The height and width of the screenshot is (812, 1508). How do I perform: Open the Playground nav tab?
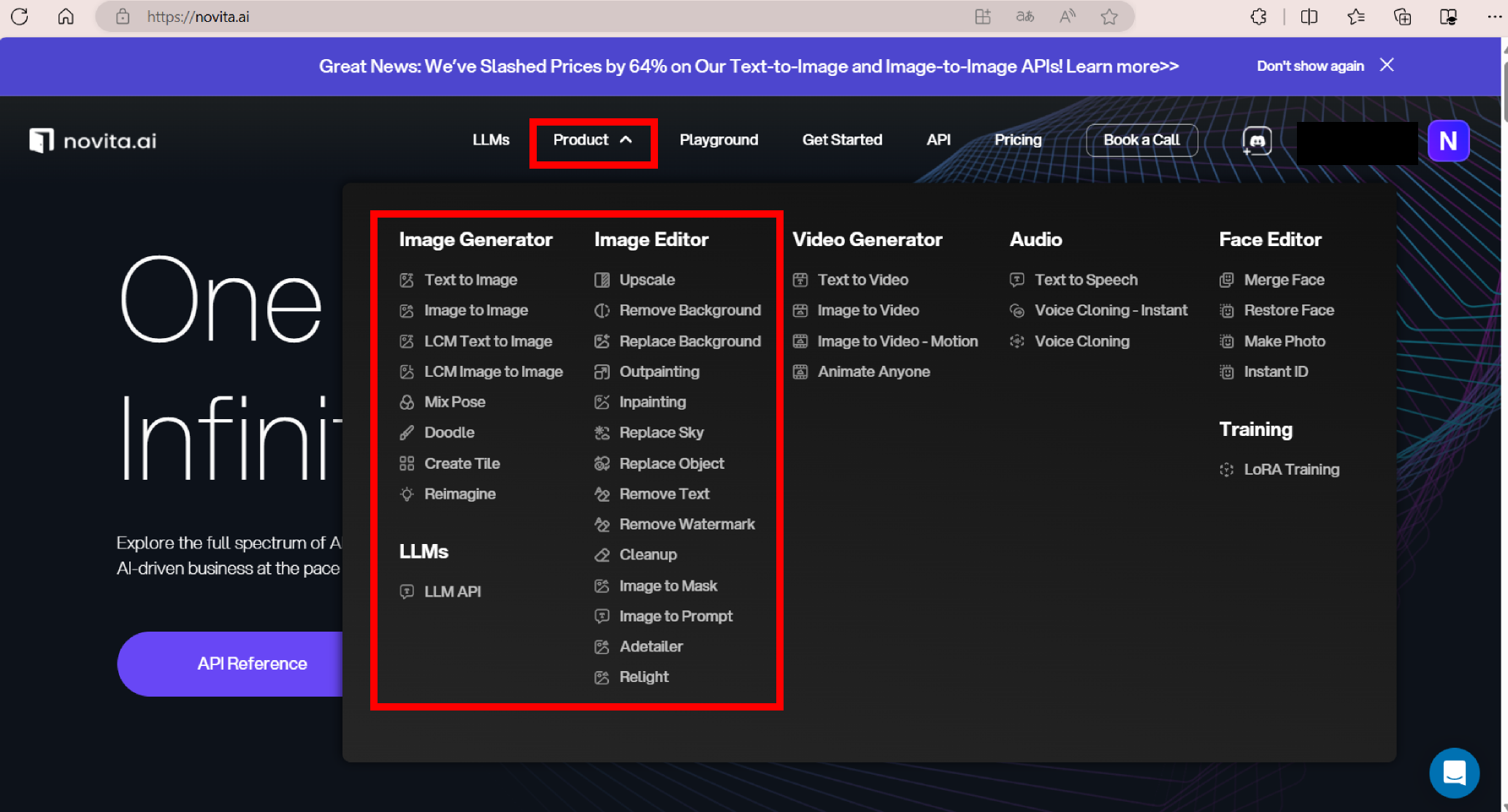coord(719,140)
